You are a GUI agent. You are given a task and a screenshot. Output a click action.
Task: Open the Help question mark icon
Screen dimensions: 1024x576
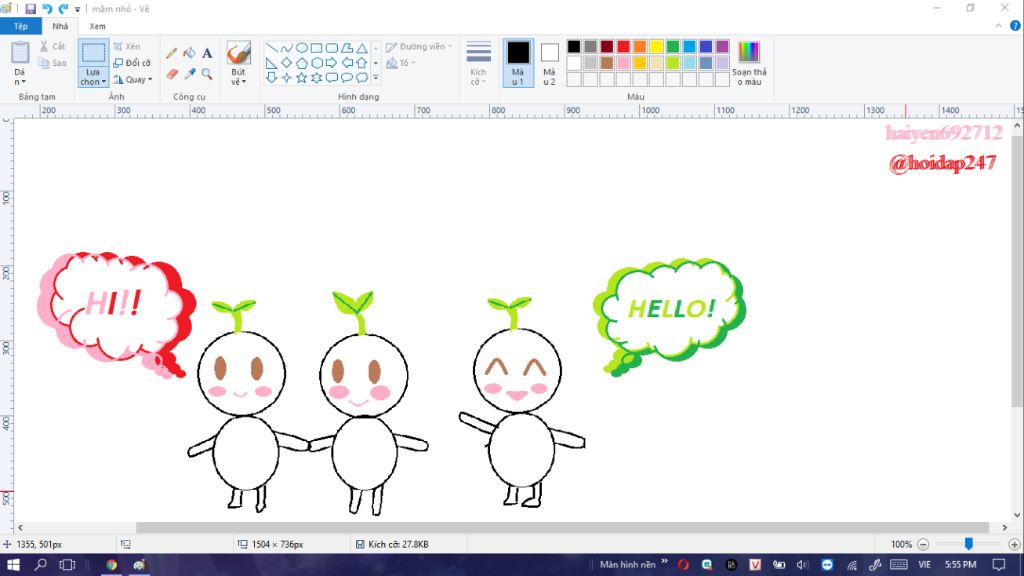point(1015,26)
